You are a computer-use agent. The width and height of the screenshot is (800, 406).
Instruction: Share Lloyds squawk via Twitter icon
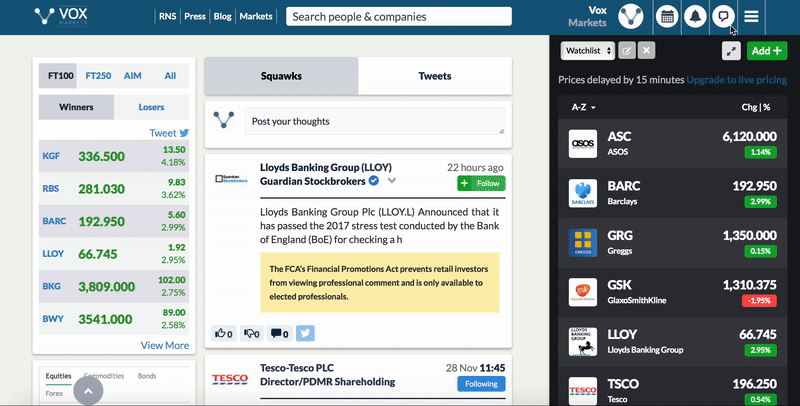305,333
